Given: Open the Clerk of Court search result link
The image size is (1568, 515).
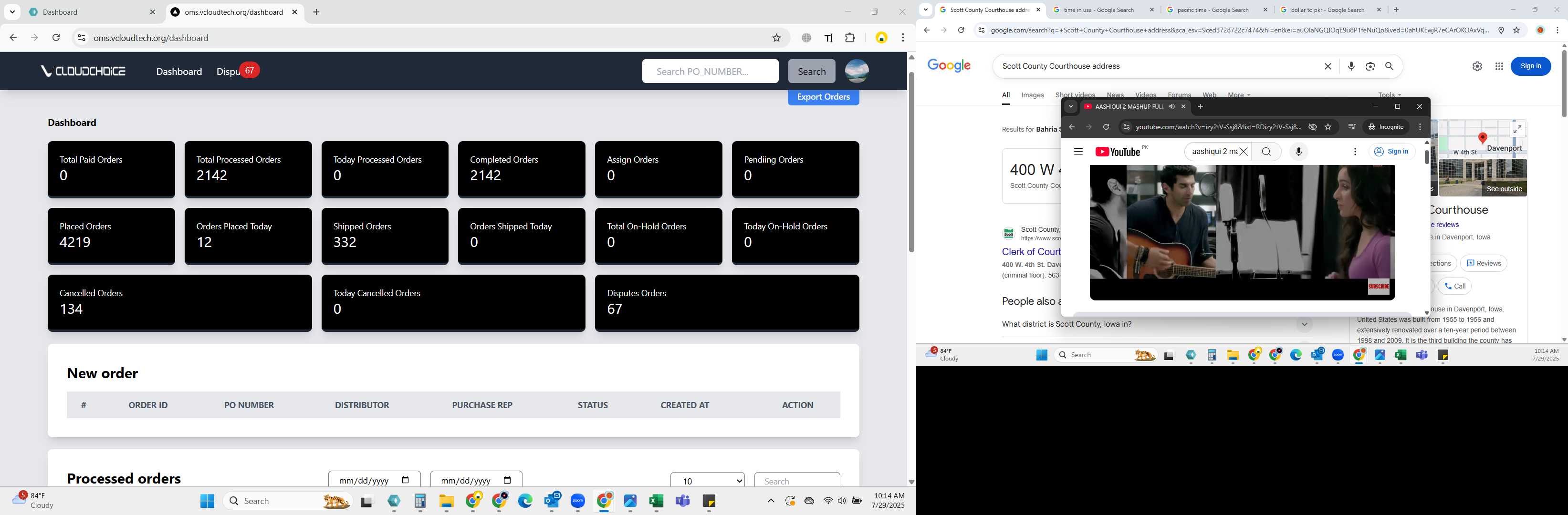Looking at the screenshot, I should [x=1032, y=252].
